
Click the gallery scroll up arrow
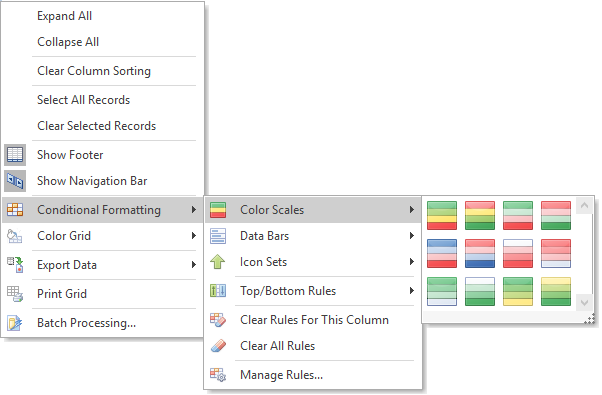point(584,206)
